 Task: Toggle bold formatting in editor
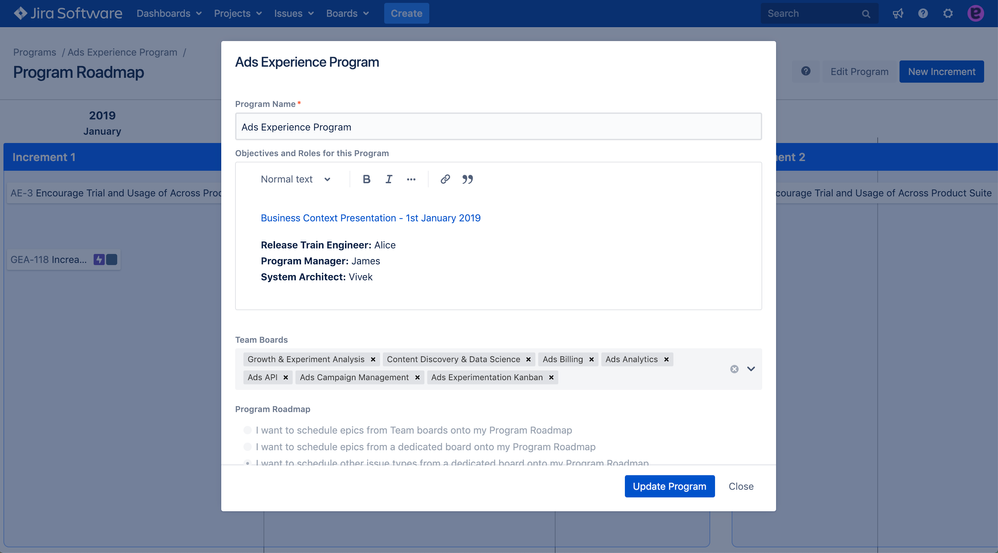[367, 179]
